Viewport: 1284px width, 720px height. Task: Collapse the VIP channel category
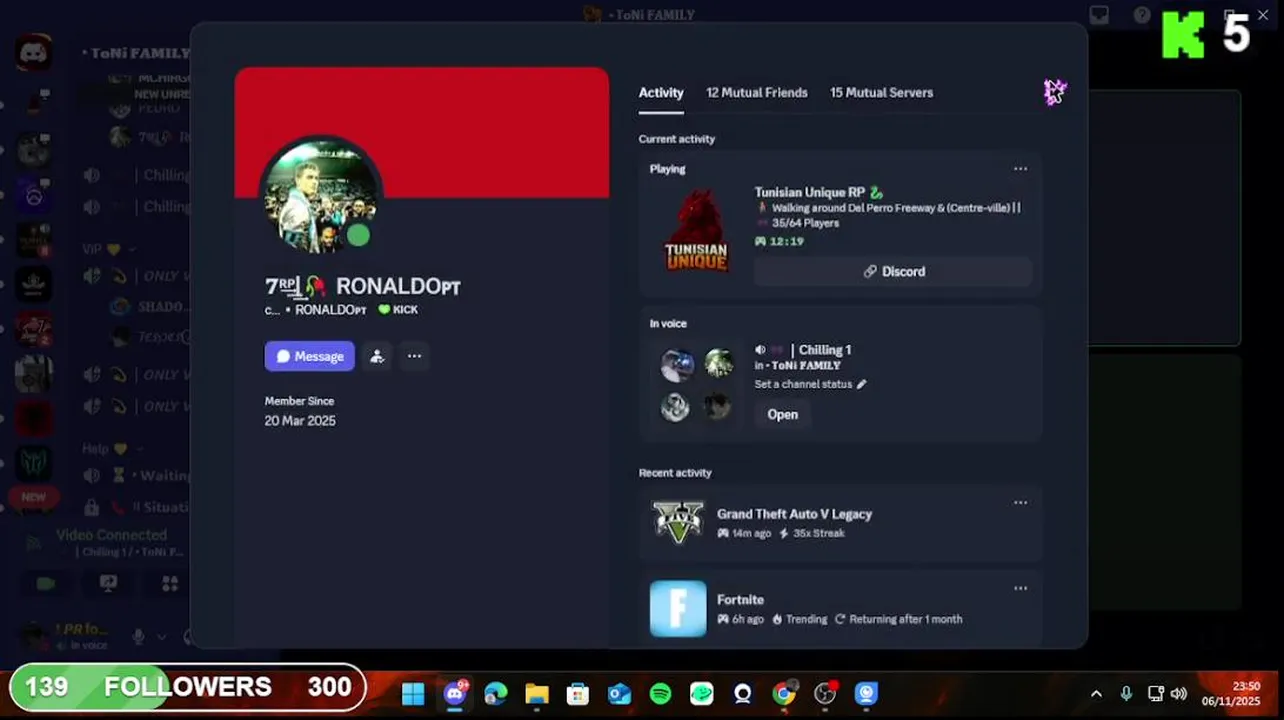click(x=107, y=248)
